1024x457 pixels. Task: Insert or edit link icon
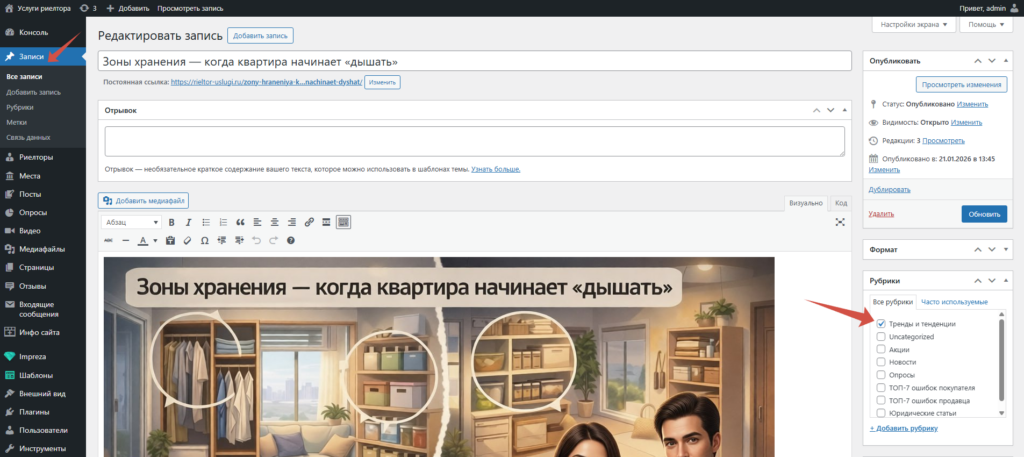tap(309, 222)
